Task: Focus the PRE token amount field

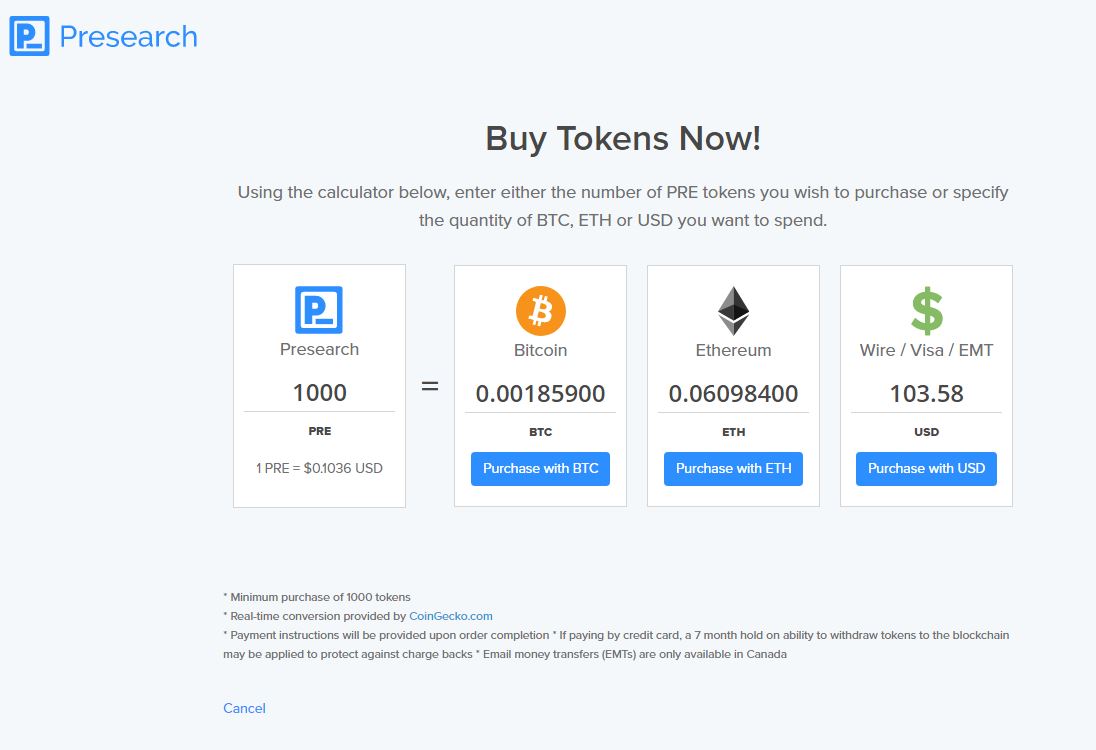Action: click(319, 393)
